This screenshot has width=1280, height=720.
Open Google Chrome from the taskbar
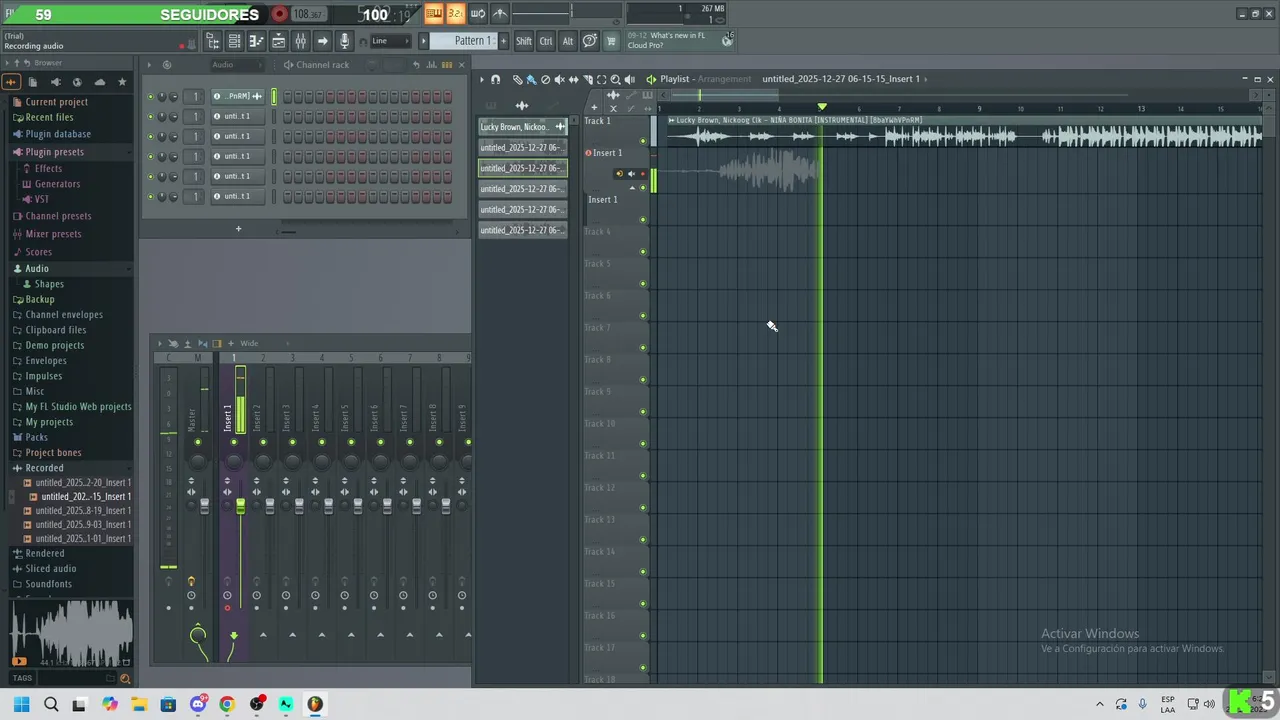pyautogui.click(x=227, y=704)
